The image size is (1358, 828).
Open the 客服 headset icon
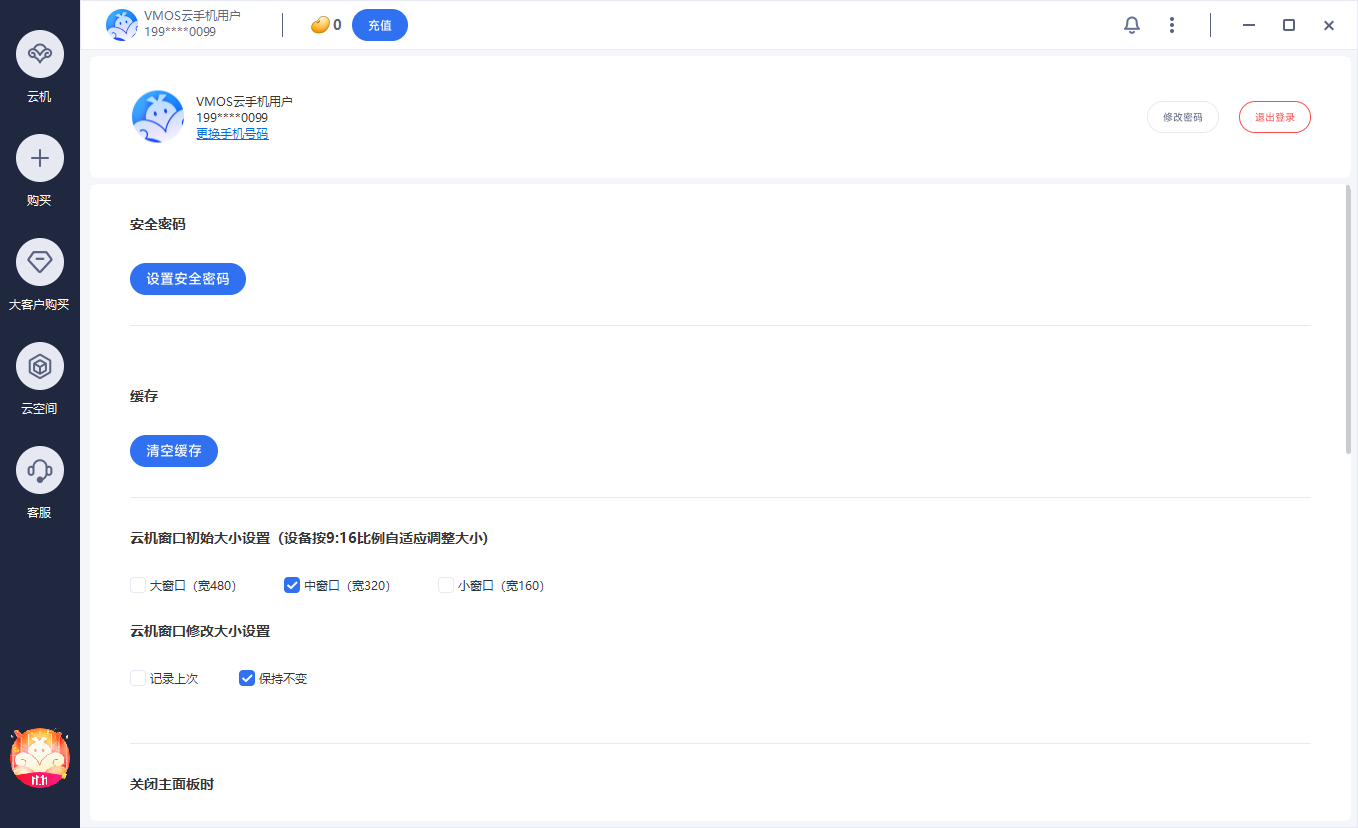click(40, 470)
